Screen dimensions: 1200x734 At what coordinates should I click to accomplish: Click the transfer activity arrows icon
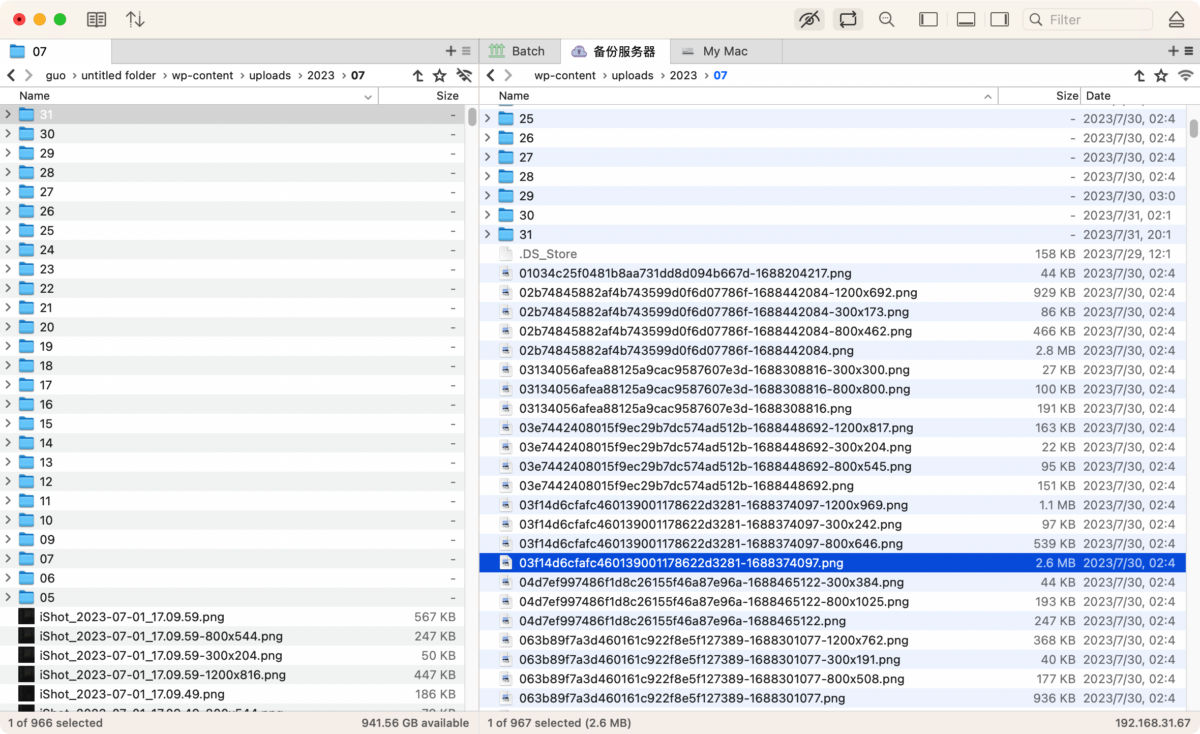(135, 19)
